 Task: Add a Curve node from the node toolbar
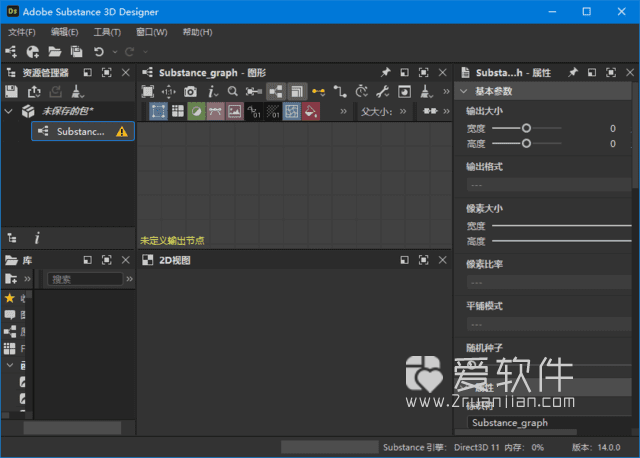pyautogui.click(x=216, y=111)
